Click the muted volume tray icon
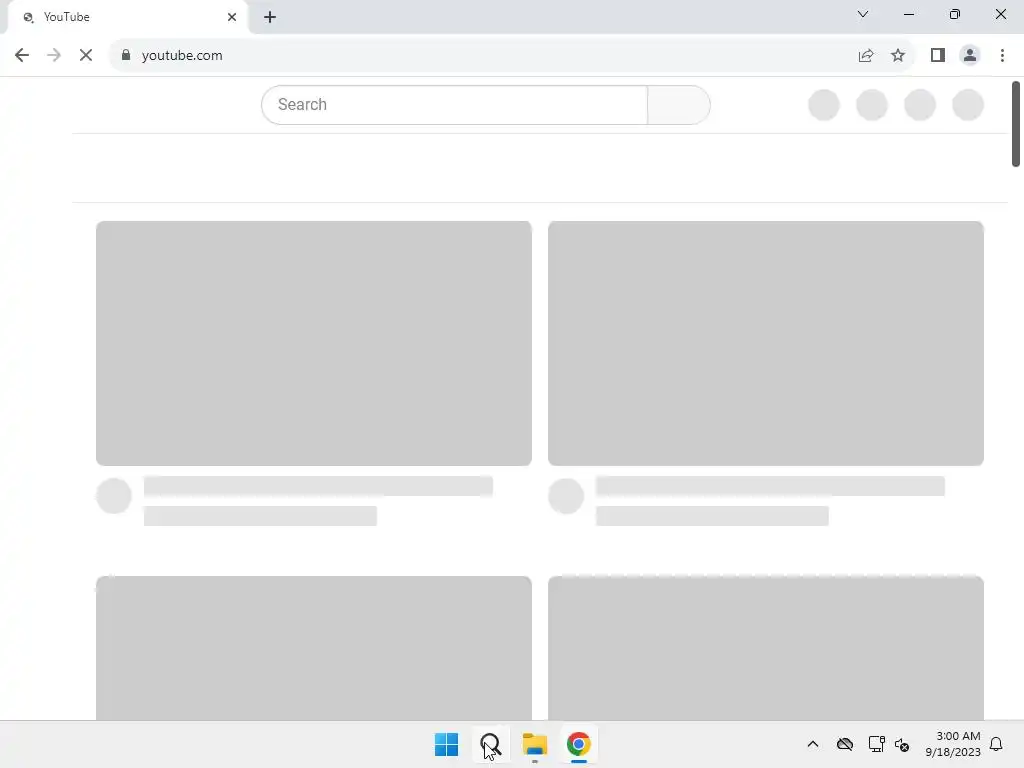 [902, 744]
